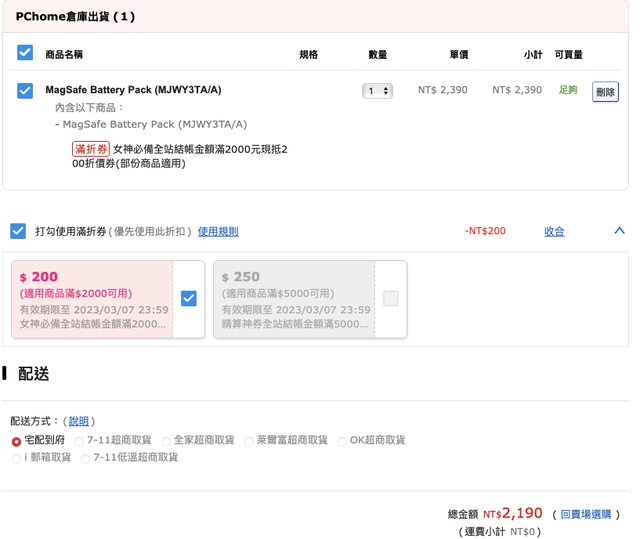Uncheck the MagSafe Battery Pack item checkbox

click(25, 91)
